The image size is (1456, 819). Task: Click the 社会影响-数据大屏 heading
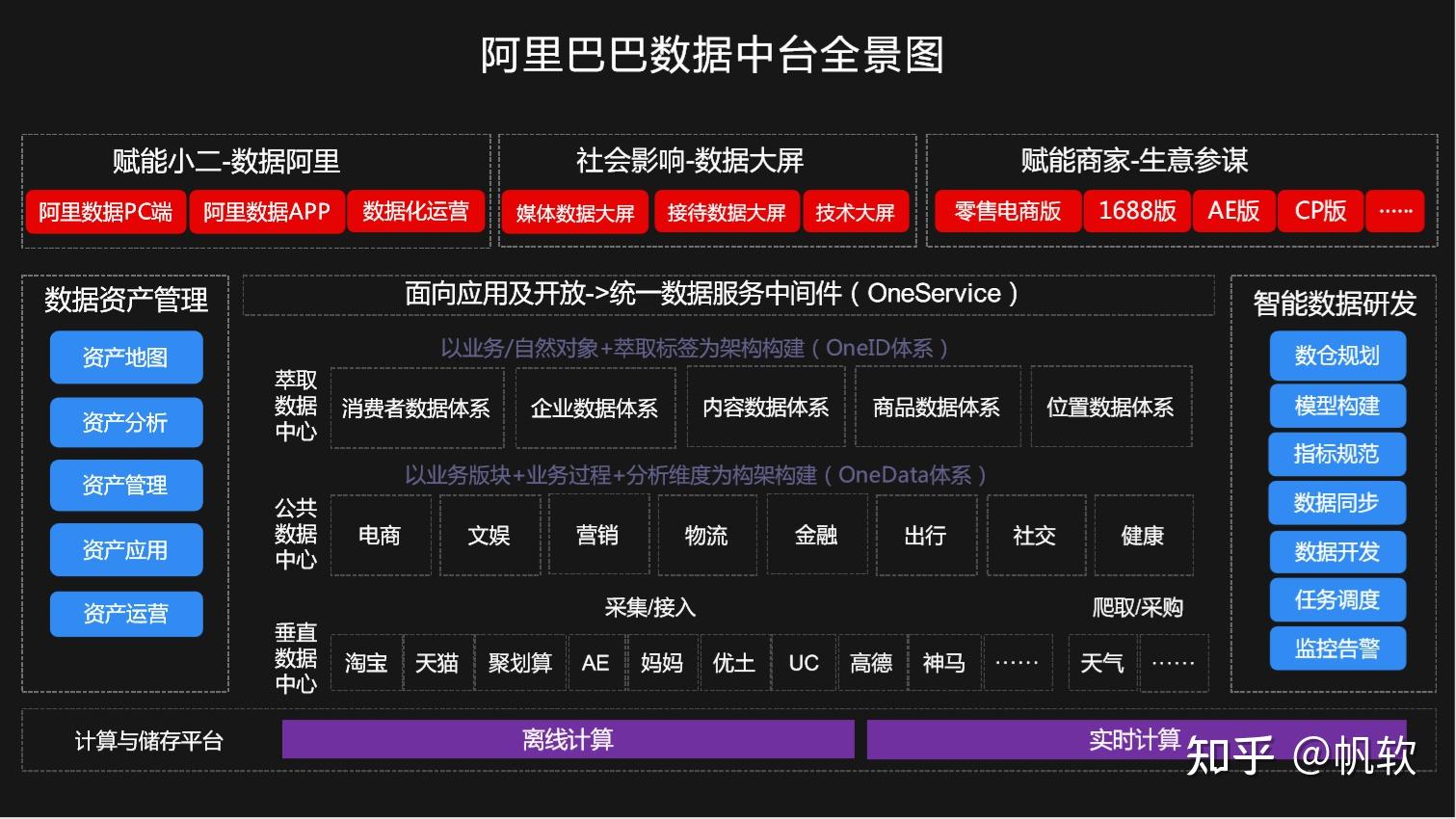click(690, 160)
